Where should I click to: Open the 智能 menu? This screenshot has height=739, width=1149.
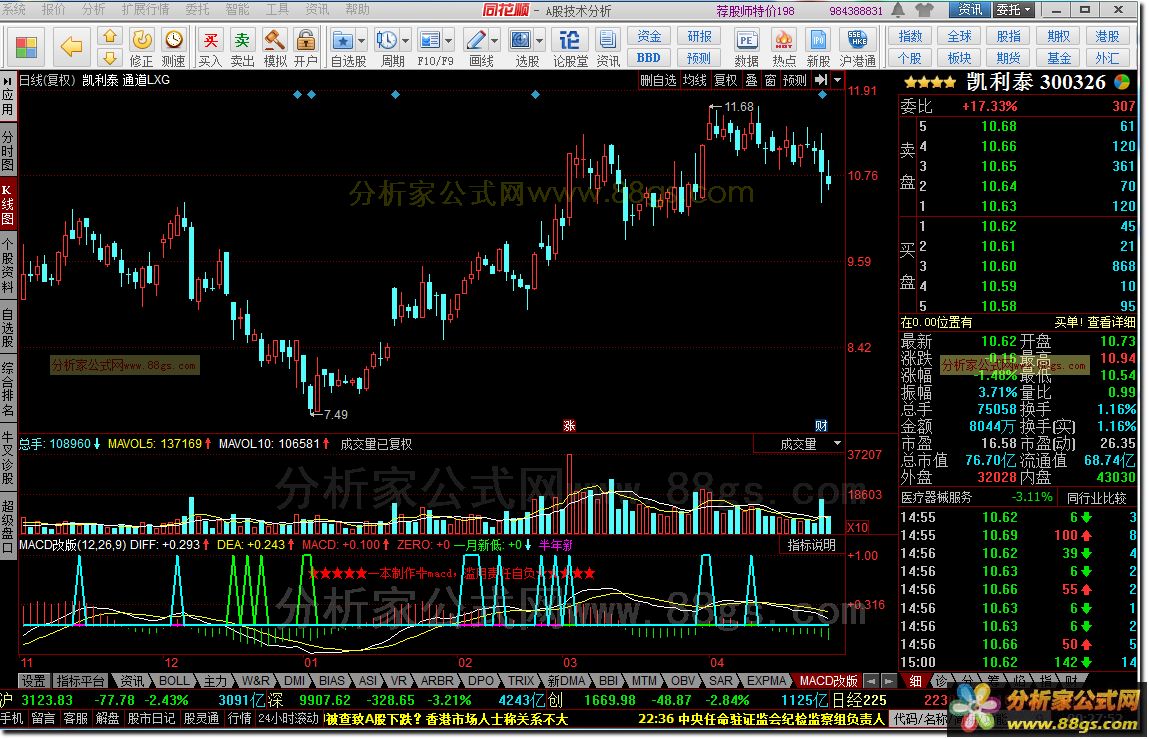coord(237,10)
